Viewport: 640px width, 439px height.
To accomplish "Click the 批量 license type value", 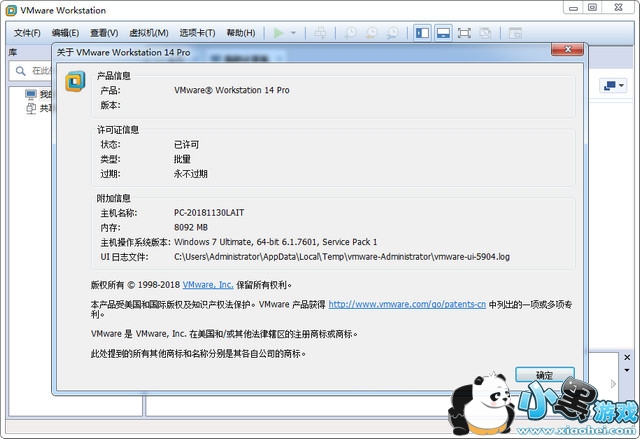I will click(x=182, y=159).
